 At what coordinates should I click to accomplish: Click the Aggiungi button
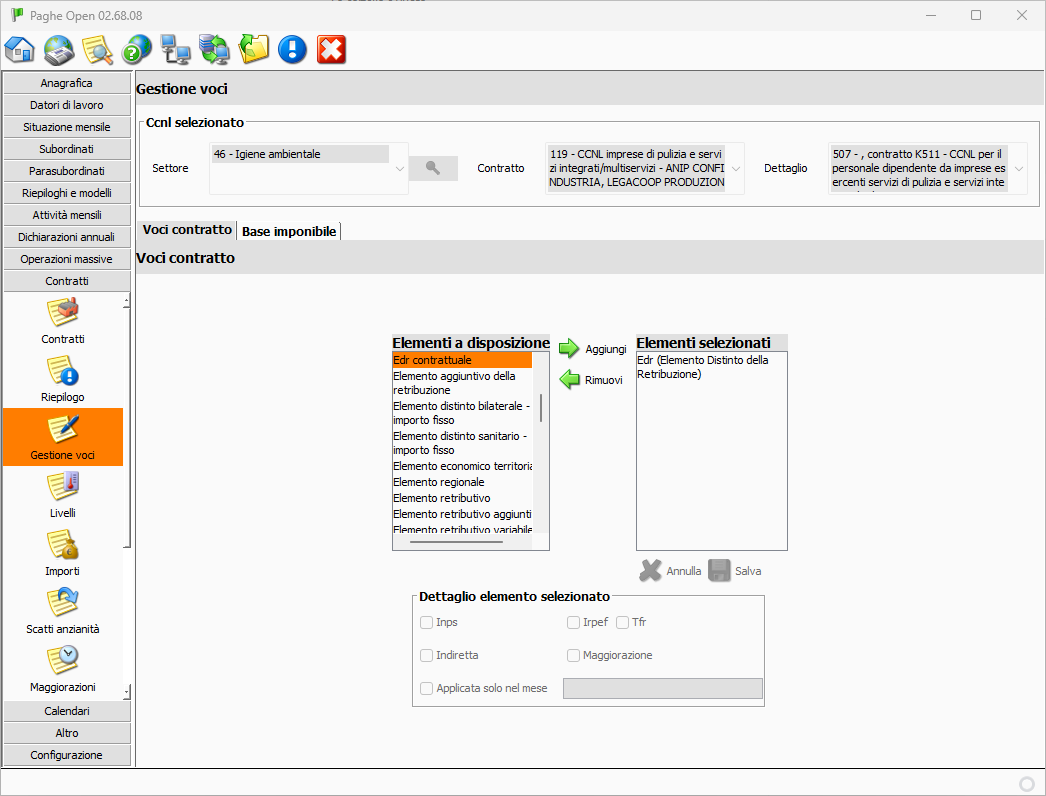592,349
